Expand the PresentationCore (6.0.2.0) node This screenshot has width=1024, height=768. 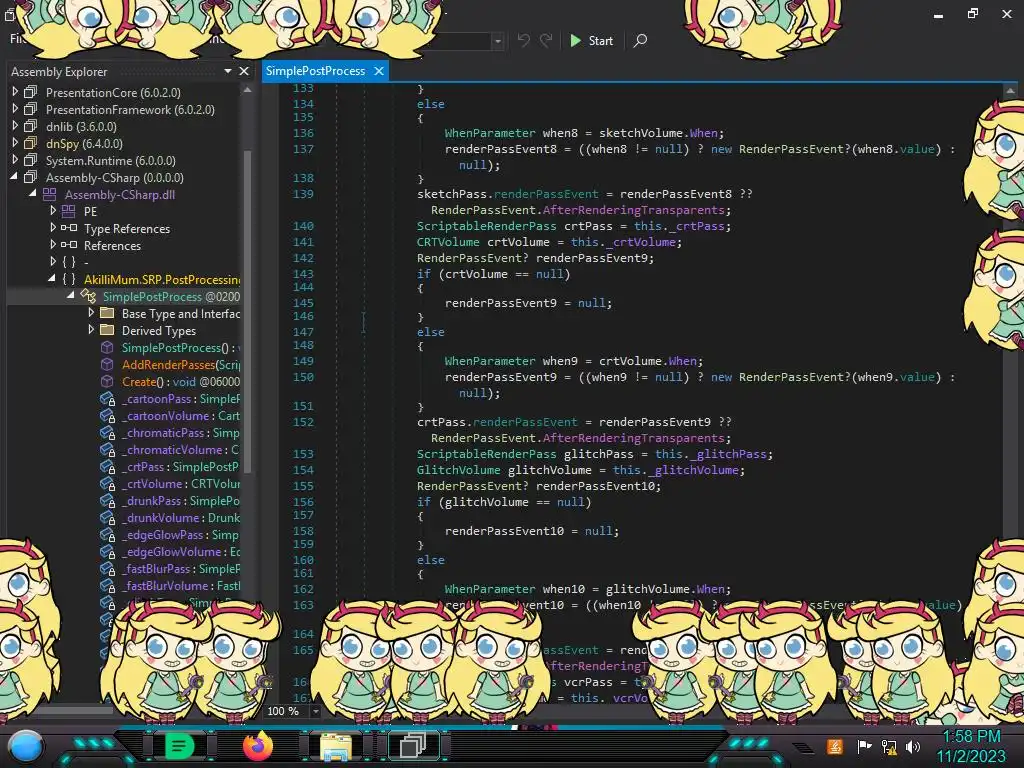pyautogui.click(x=15, y=92)
